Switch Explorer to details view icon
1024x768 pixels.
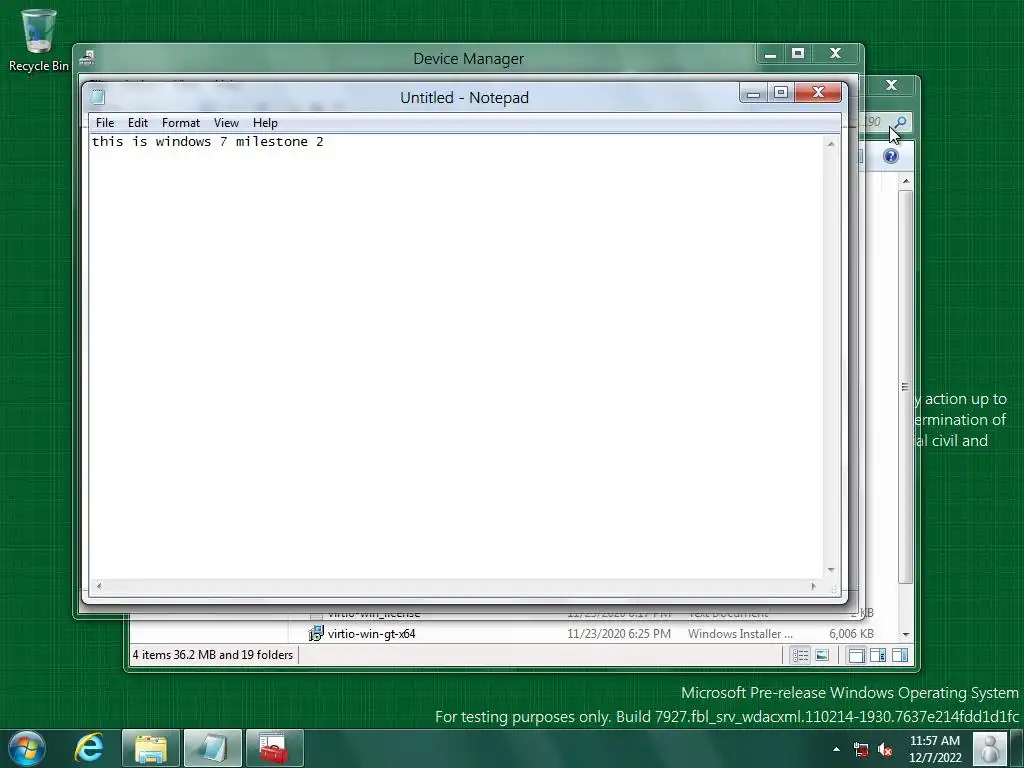tap(801, 655)
